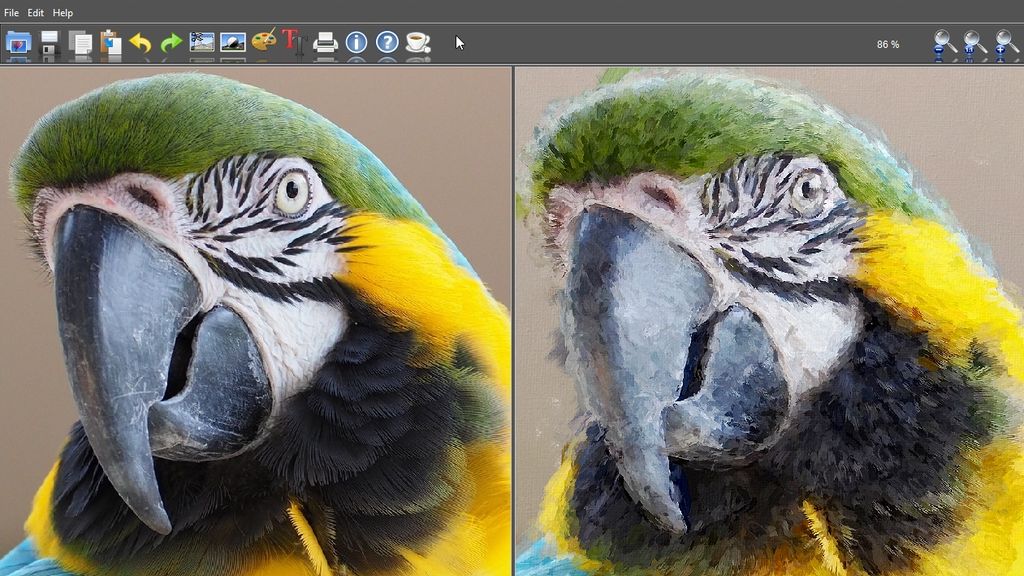
Task: Copy the image to clipboard
Action: (80, 42)
